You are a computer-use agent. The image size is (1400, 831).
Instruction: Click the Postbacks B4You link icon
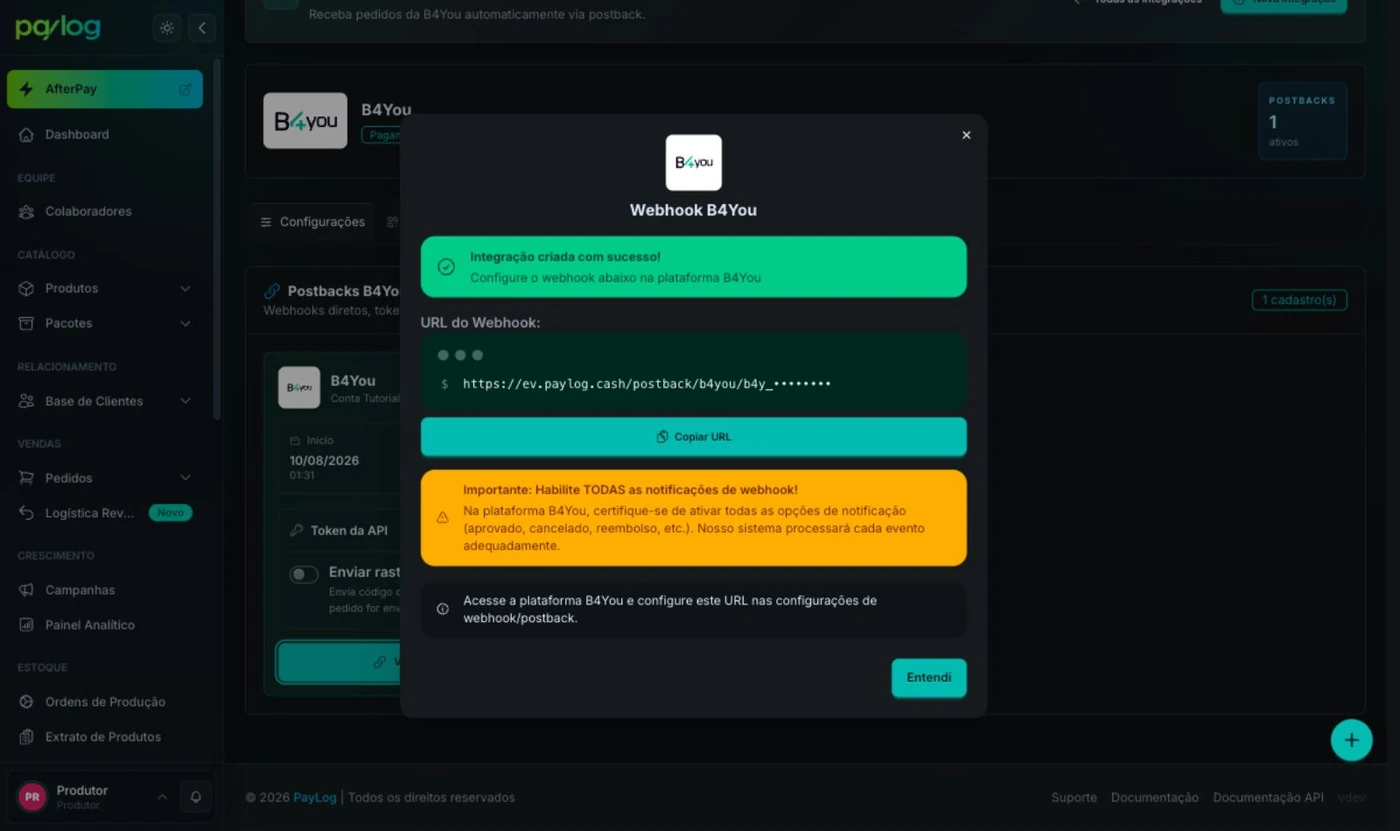[x=272, y=291]
